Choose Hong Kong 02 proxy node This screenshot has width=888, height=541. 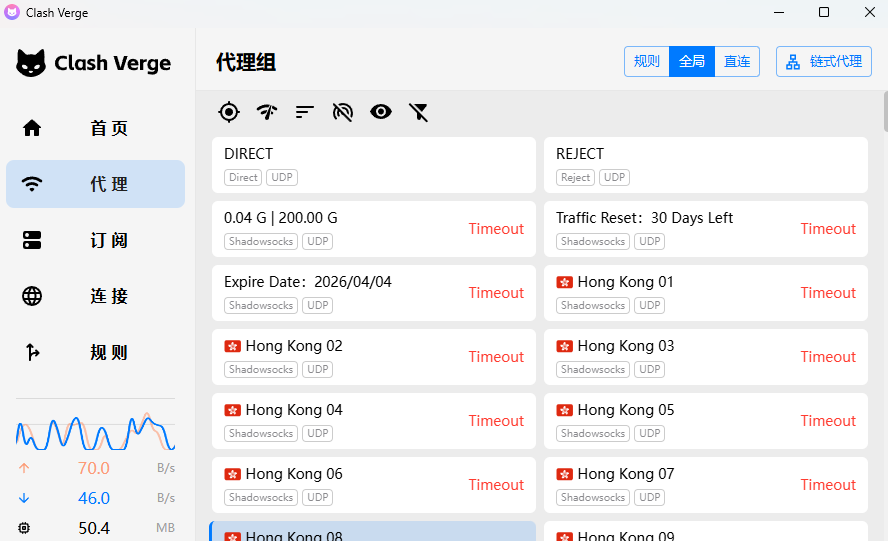point(374,357)
